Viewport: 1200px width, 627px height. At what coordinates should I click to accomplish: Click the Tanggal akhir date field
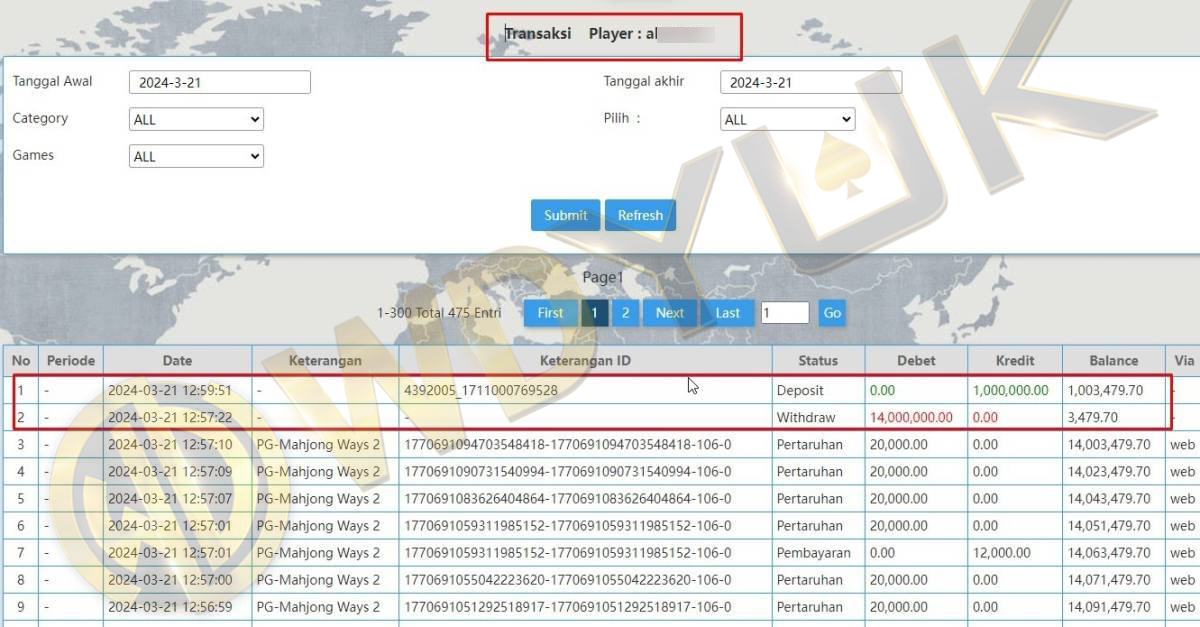click(x=811, y=82)
